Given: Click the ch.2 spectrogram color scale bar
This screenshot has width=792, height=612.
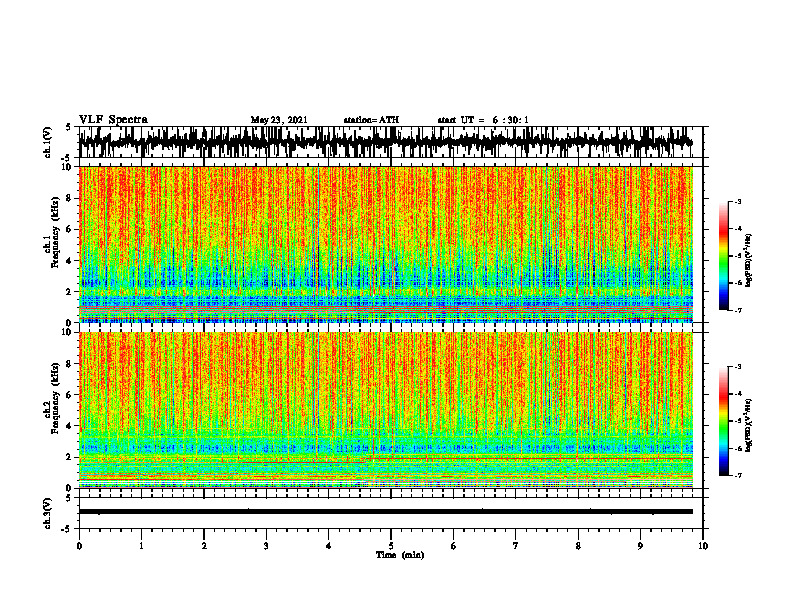Looking at the screenshot, I should [723, 421].
